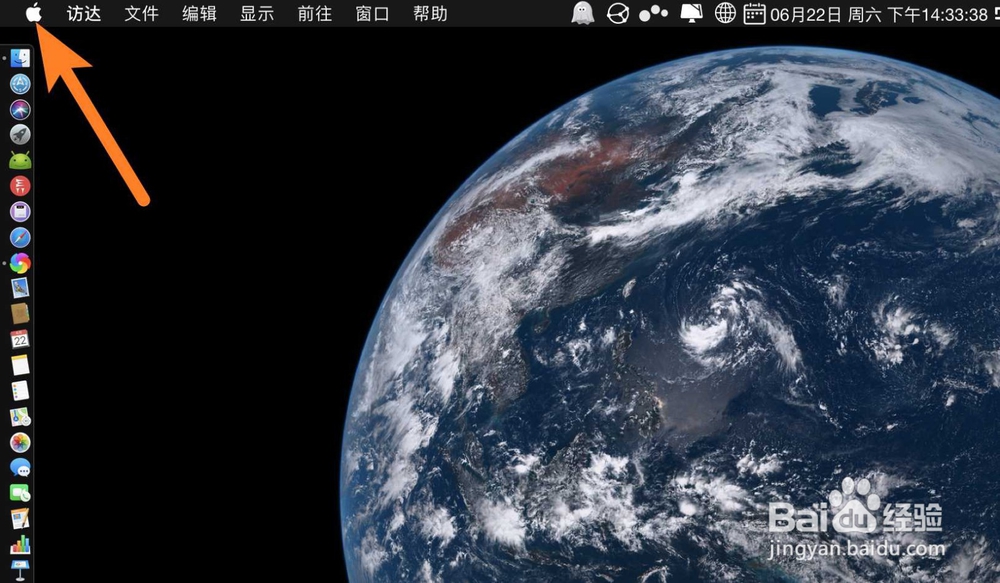Click the ghost icon in the menu bar
Screen dimensions: 1000x583
(x=582, y=13)
